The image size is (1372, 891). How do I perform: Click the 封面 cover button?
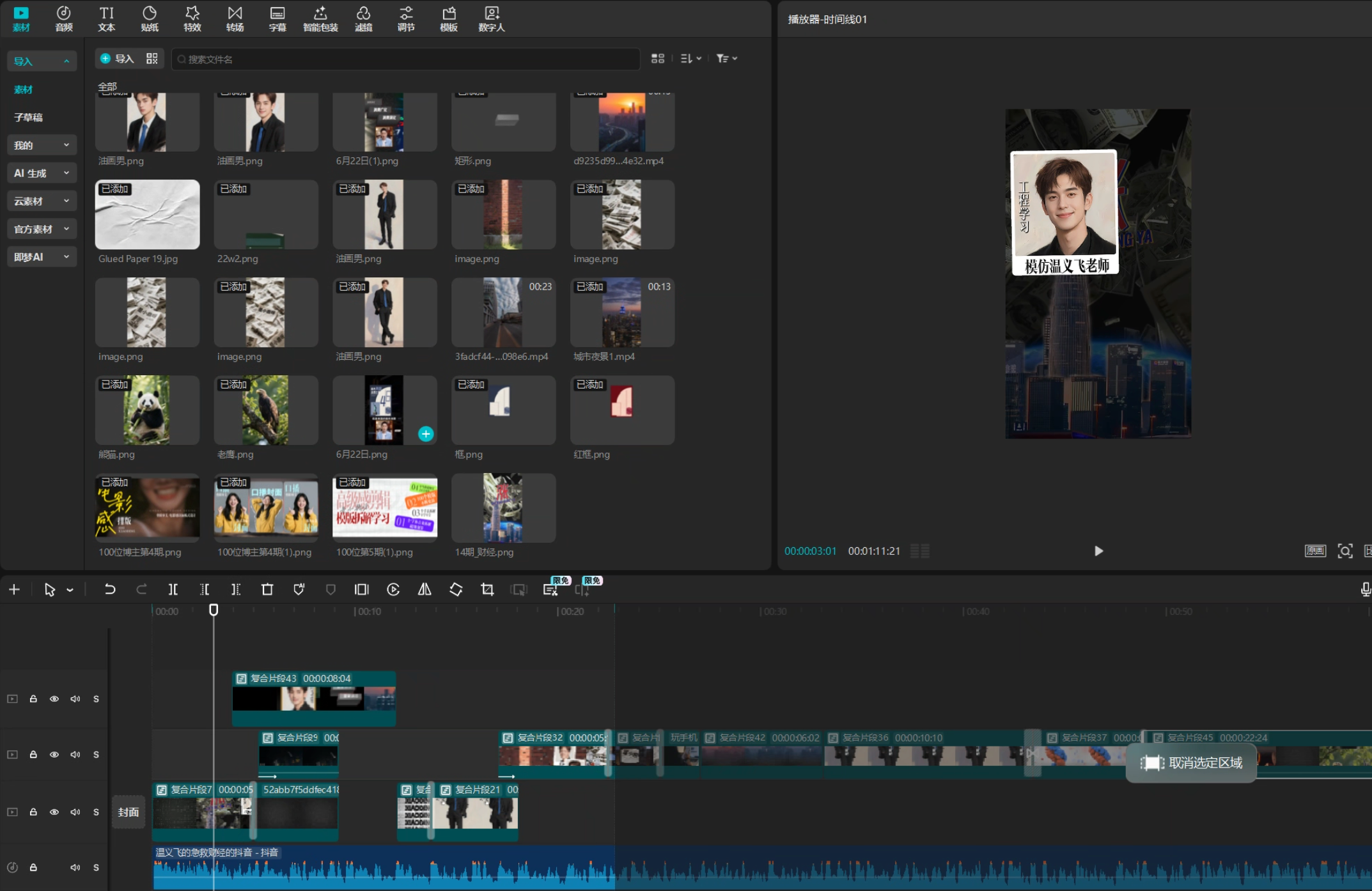tap(129, 812)
